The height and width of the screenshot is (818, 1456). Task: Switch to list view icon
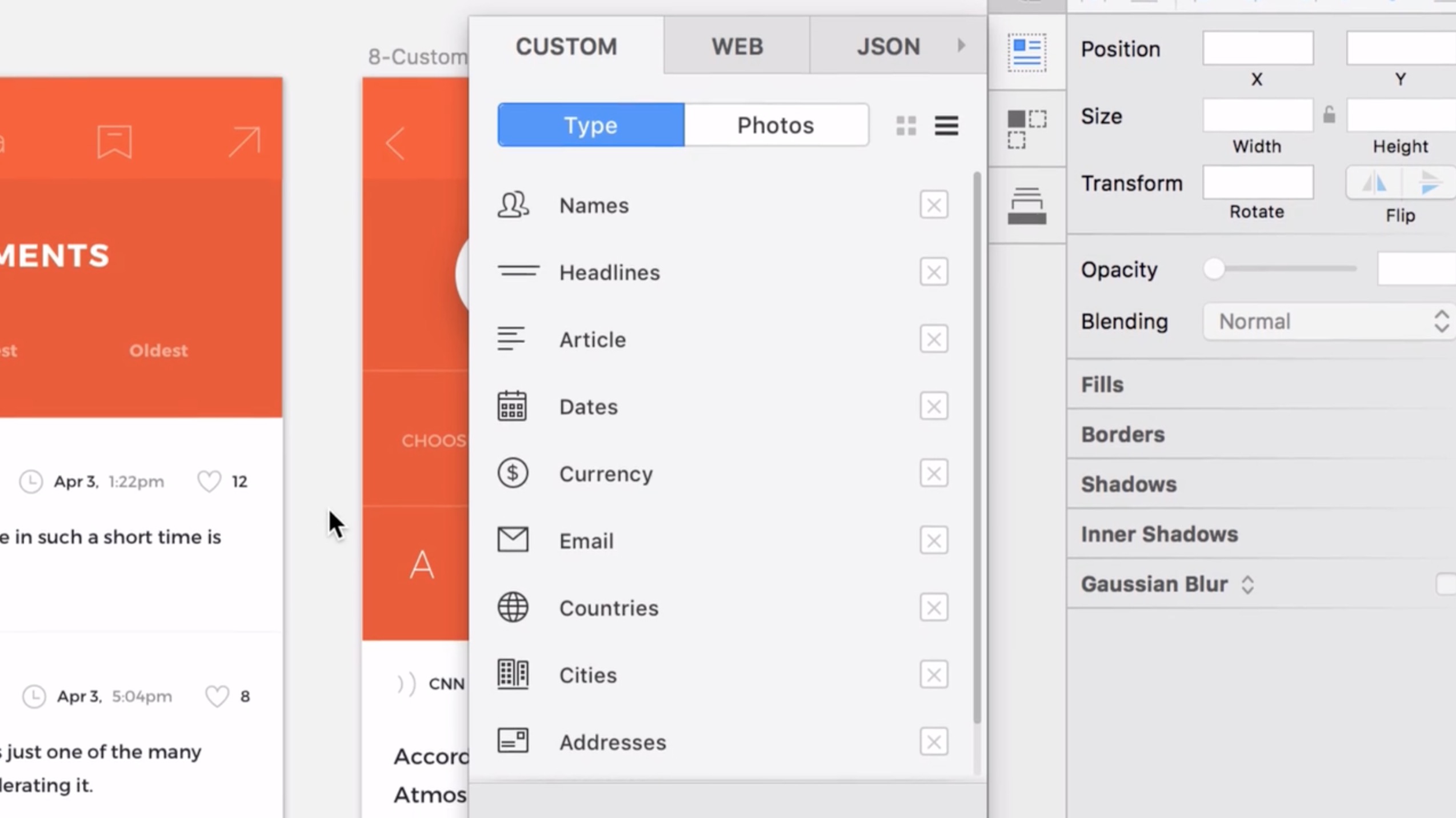coord(946,126)
